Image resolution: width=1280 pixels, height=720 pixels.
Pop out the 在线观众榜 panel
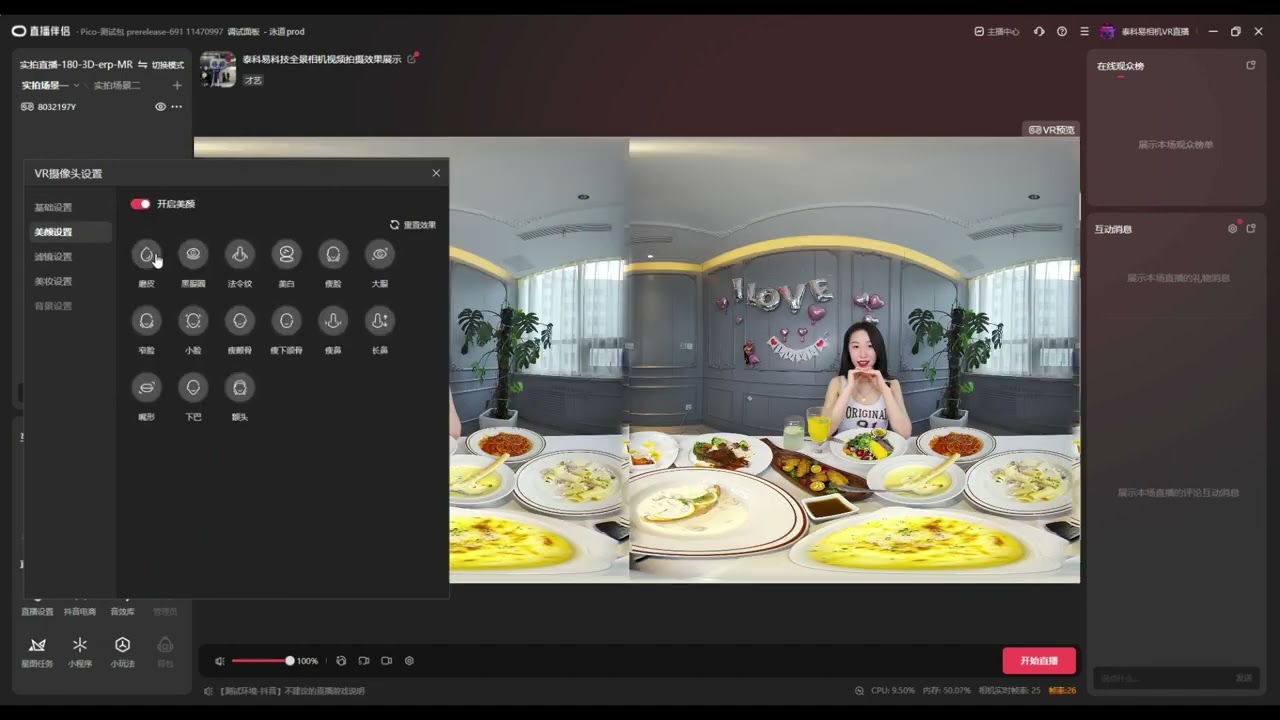(x=1251, y=65)
